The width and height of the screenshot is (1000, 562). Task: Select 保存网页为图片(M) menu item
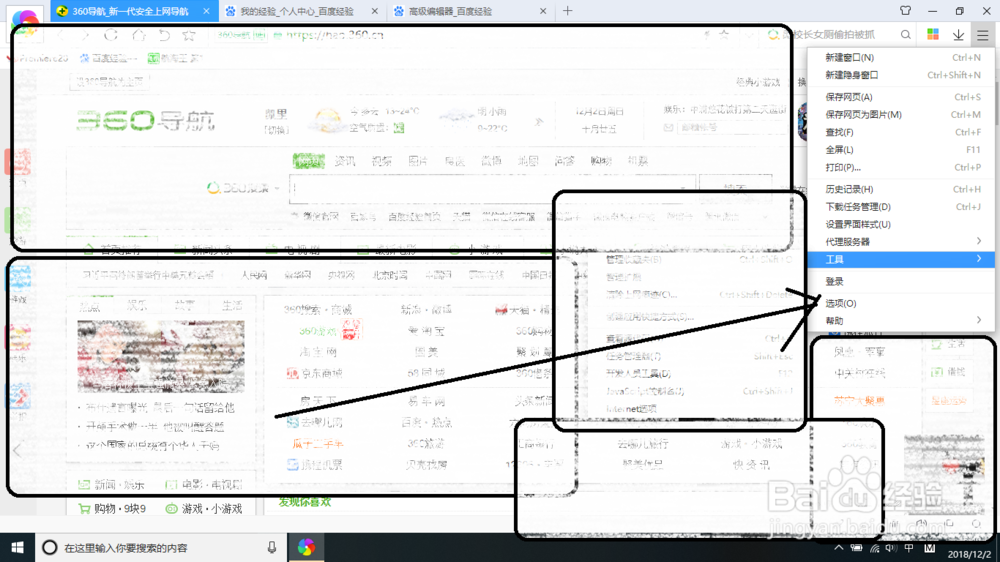[x=901, y=114]
